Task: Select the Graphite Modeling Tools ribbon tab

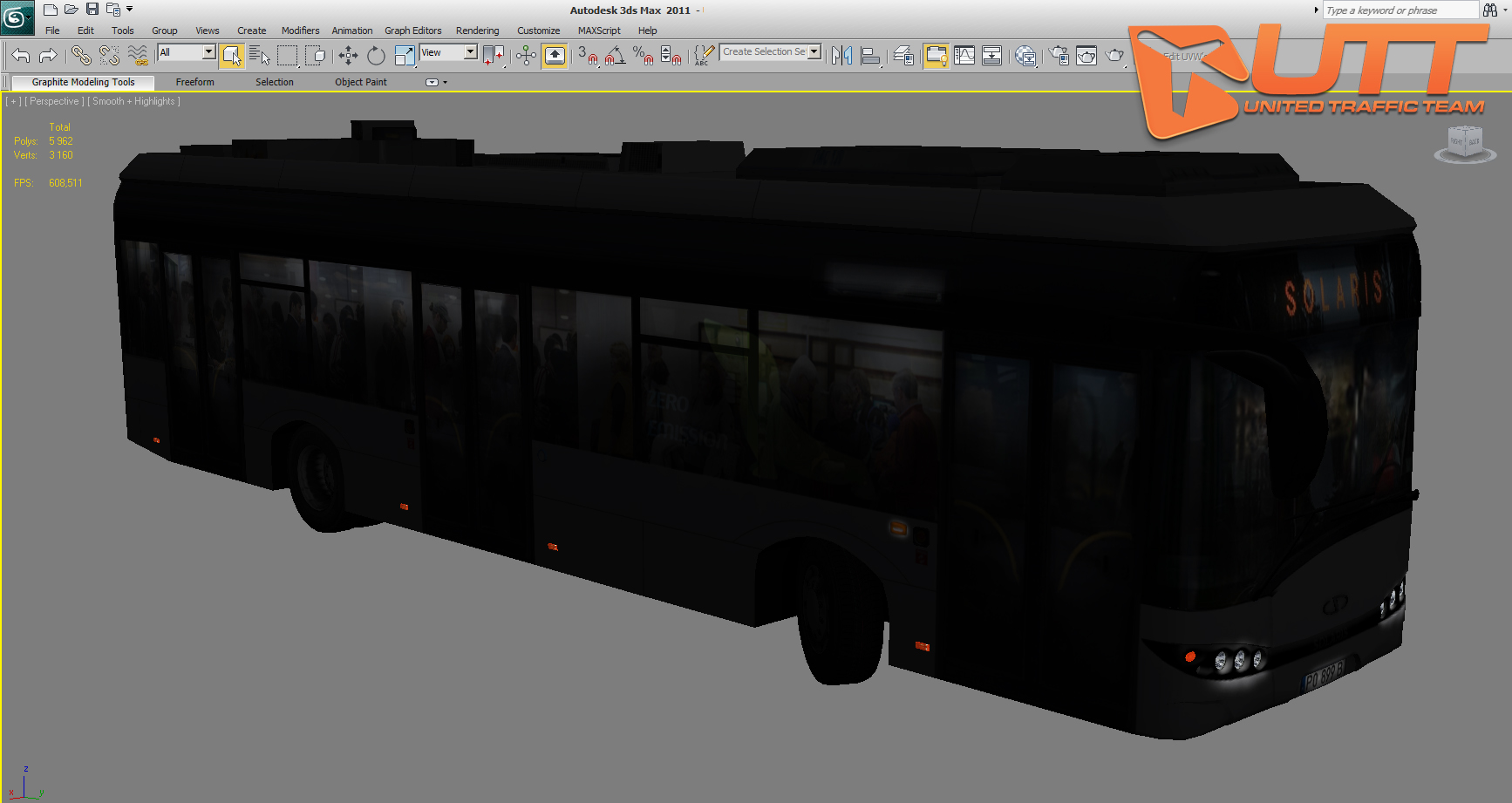Action: pos(84,82)
